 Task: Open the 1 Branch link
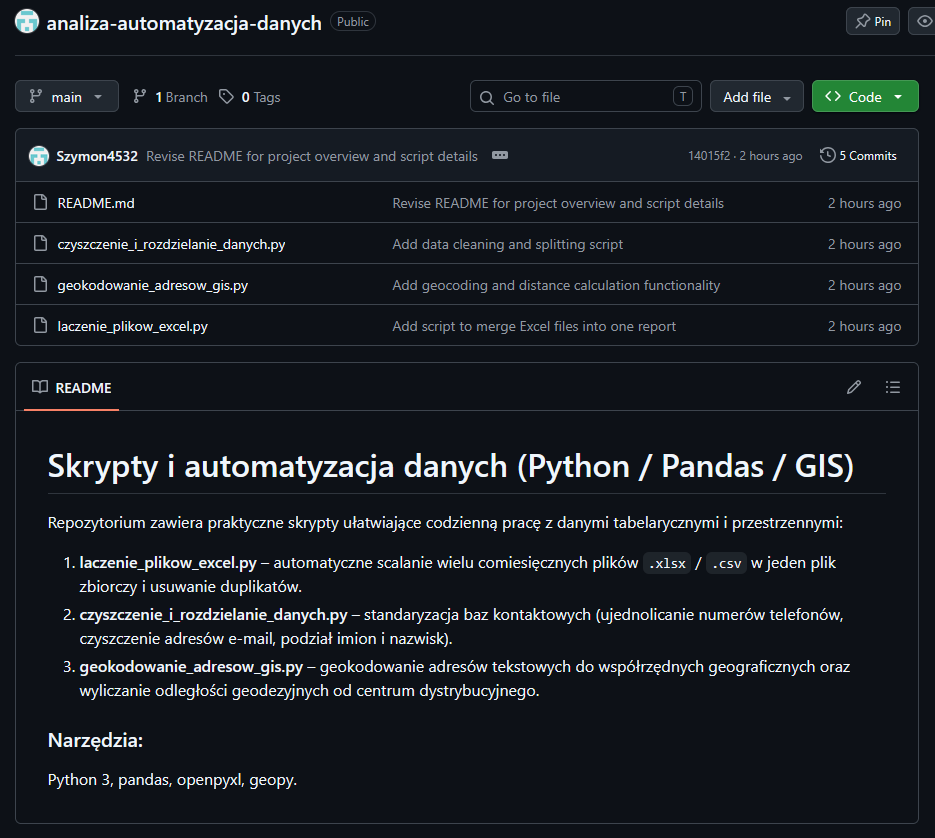point(171,97)
